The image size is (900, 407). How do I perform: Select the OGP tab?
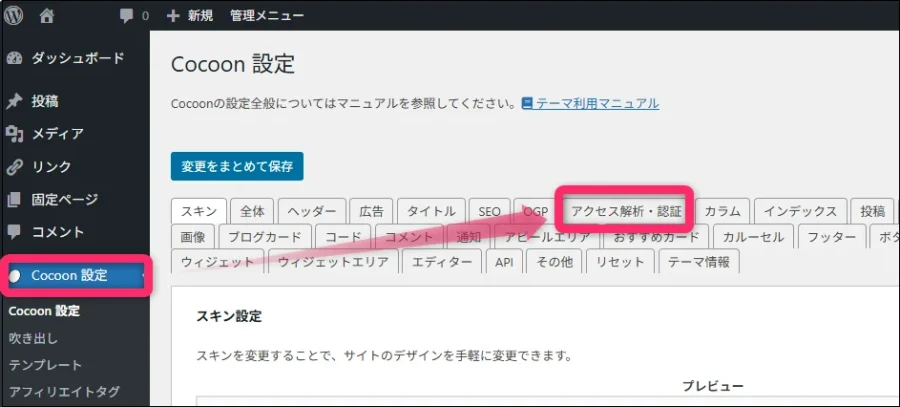click(x=536, y=211)
